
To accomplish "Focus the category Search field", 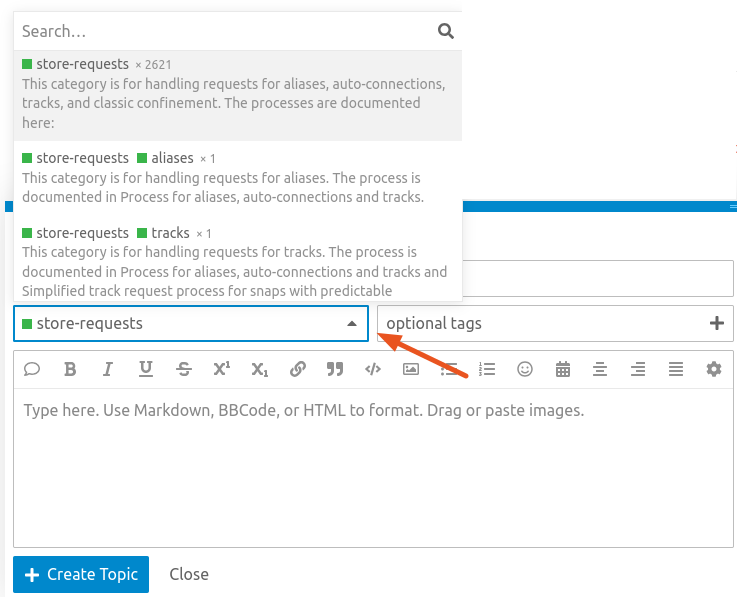I will [225, 31].
